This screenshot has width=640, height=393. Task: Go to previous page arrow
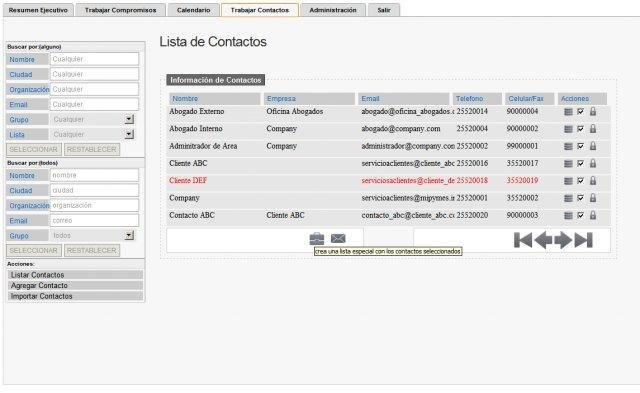pos(543,240)
